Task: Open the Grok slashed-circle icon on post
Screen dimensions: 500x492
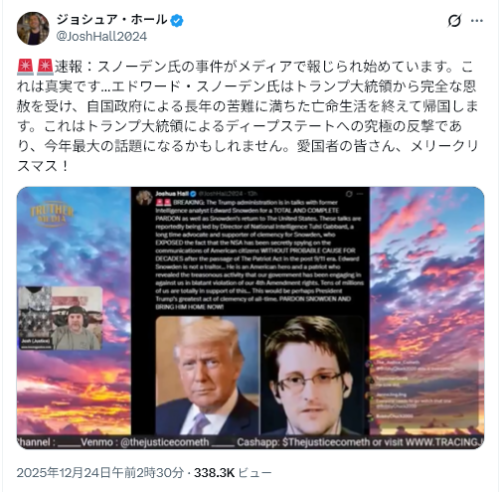Action: [454, 21]
